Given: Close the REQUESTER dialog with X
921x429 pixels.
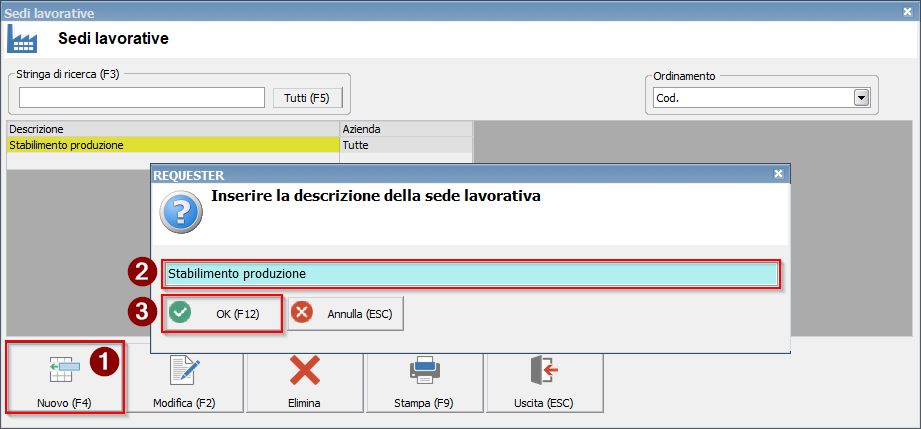Looking at the screenshot, I should pyautogui.click(x=778, y=174).
